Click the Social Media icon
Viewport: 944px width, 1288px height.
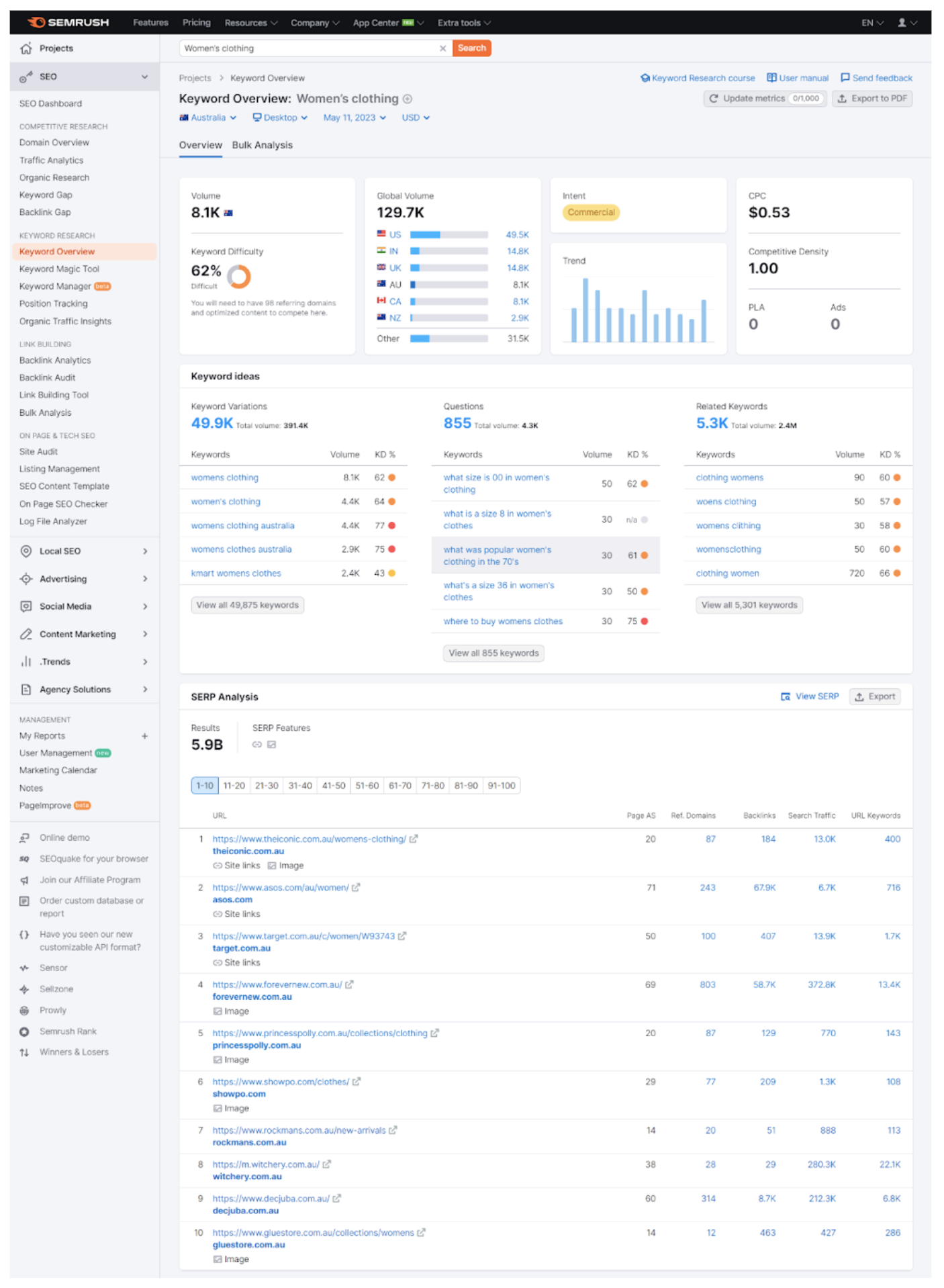[x=26, y=606]
